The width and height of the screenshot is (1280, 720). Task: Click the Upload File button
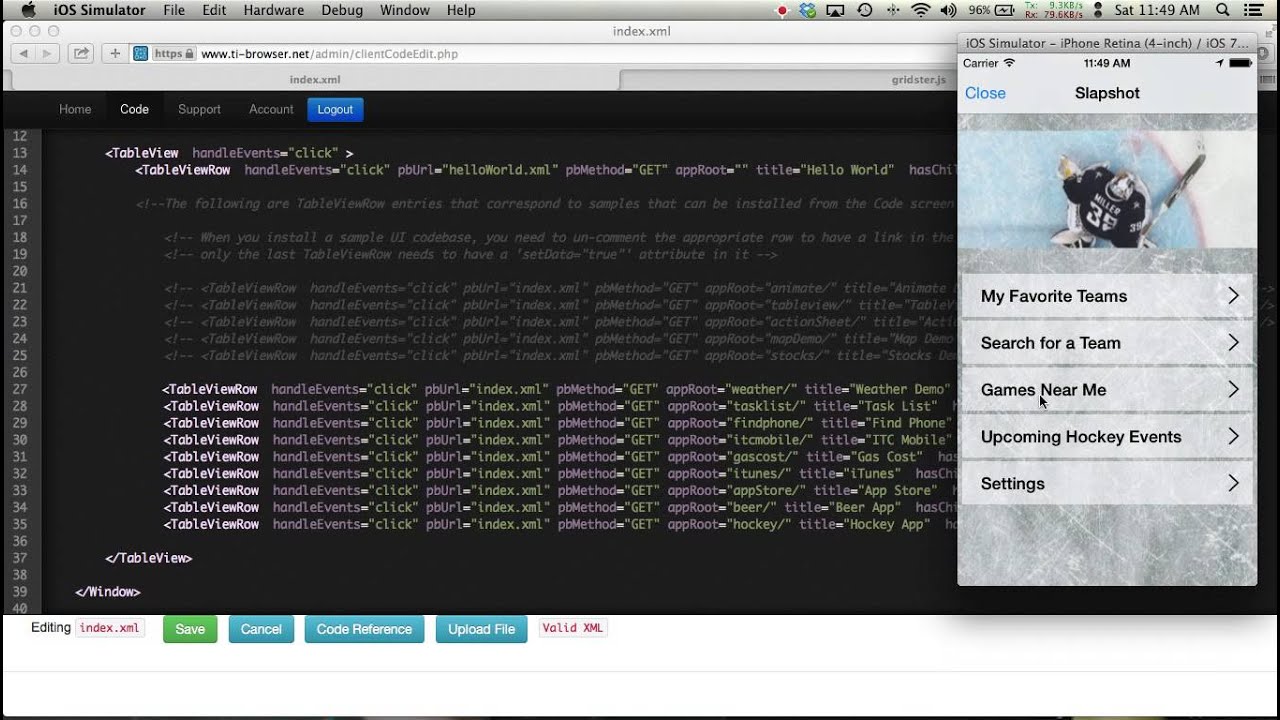[481, 629]
